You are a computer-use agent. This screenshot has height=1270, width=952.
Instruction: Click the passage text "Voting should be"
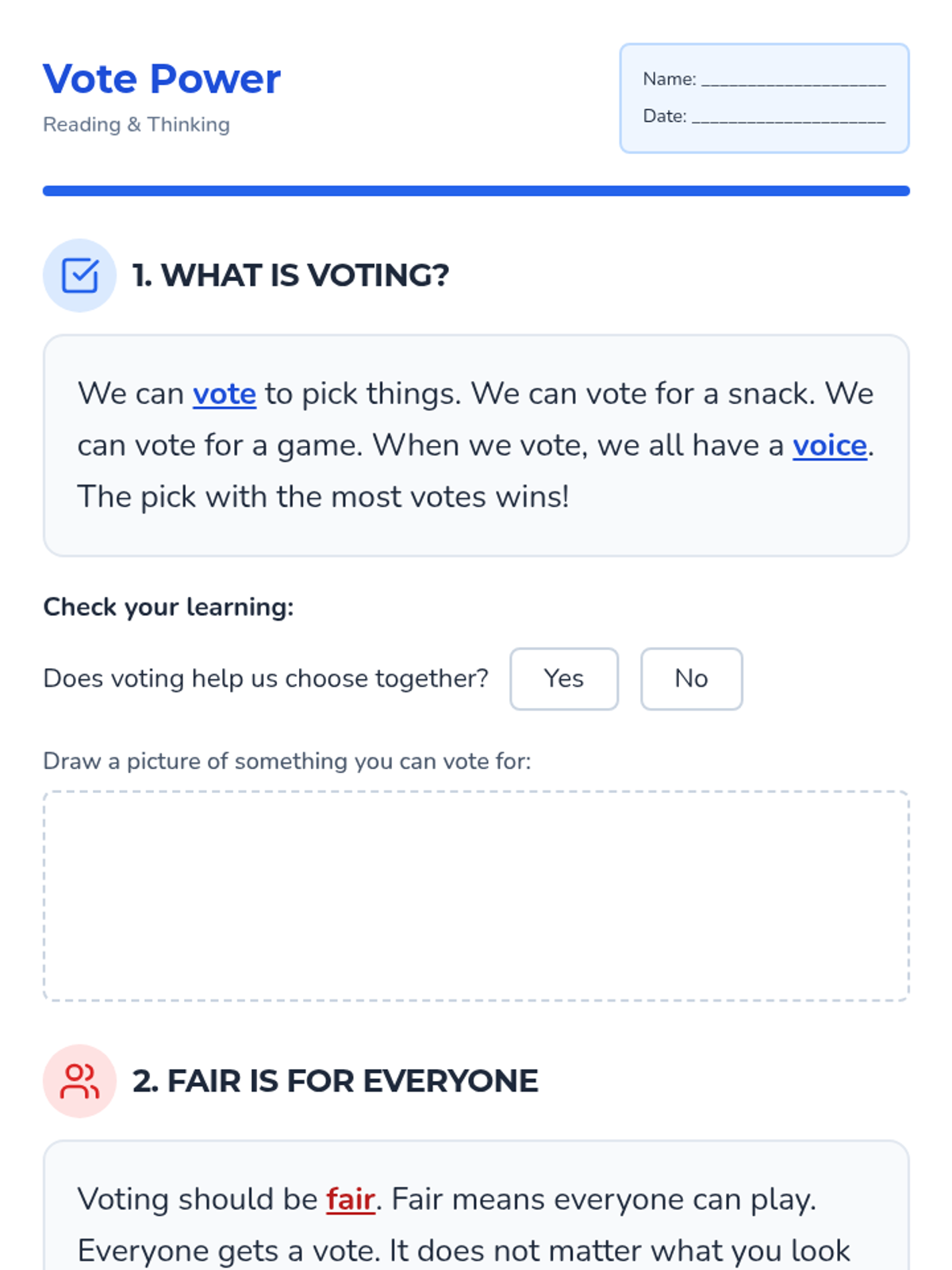197,1199
